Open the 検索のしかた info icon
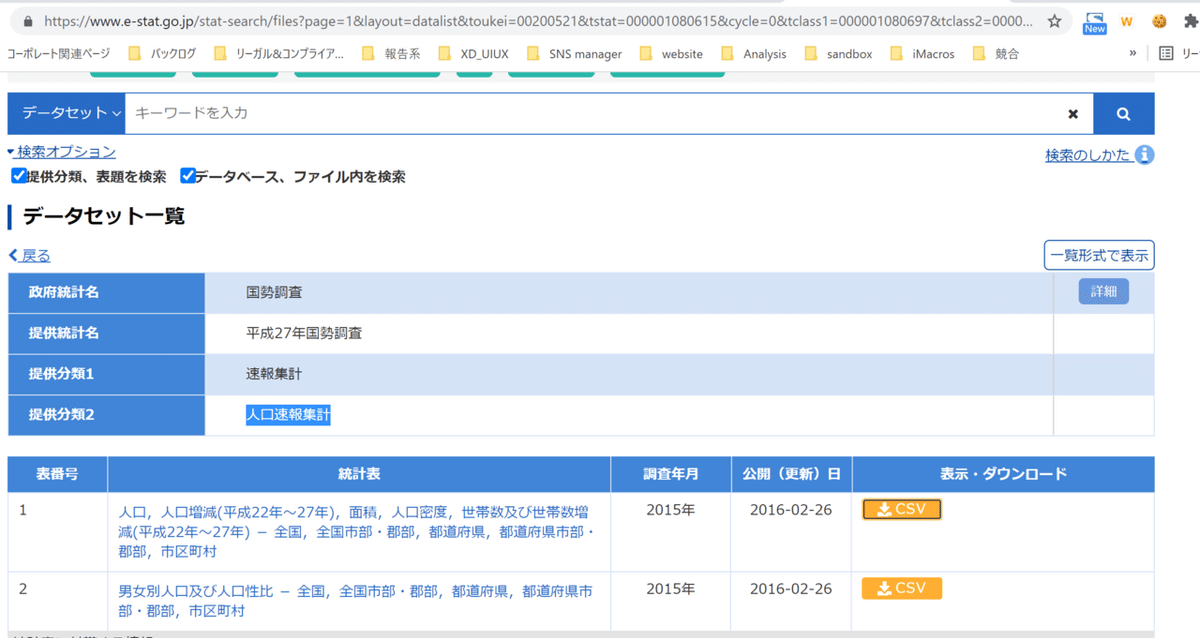Viewport: 1200px width, 638px height. coord(1146,154)
